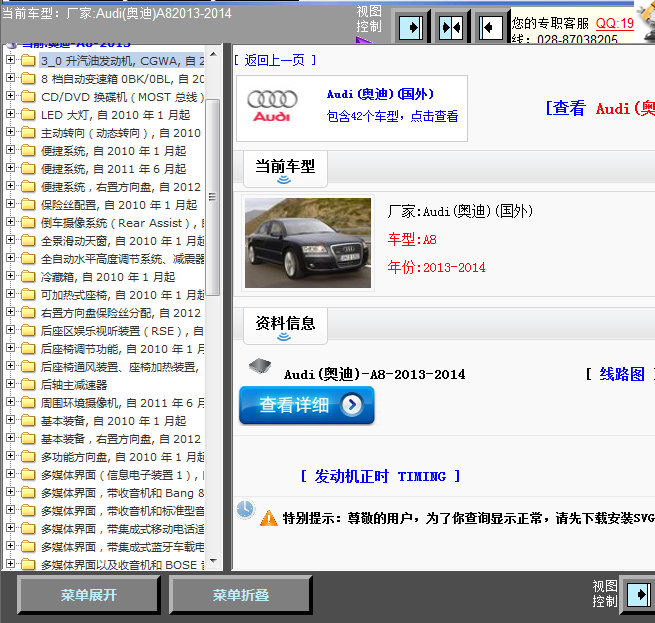The height and width of the screenshot is (623, 655).
Task: Select 多媒体界面，带收音机和 Bang item
Action: click(122, 493)
